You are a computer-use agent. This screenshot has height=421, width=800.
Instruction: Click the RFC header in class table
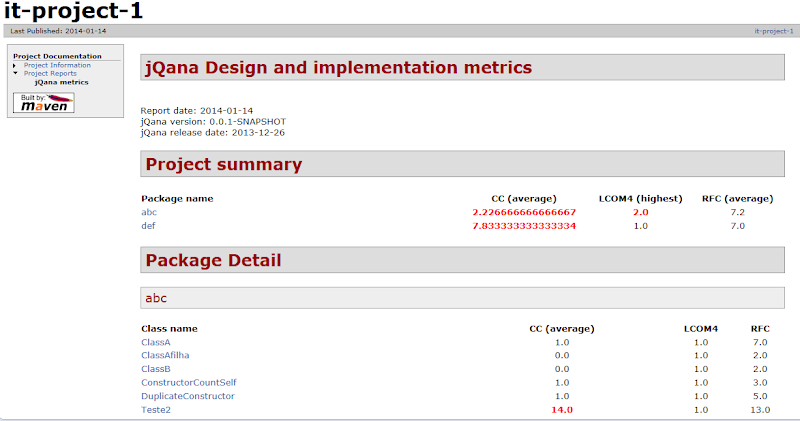[760, 329]
